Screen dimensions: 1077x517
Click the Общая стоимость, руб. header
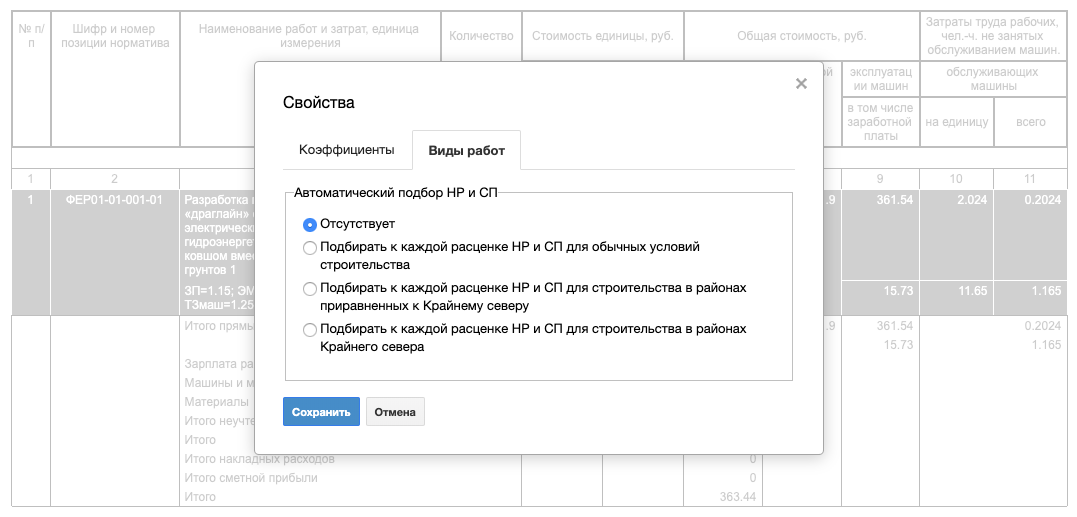pos(801,36)
